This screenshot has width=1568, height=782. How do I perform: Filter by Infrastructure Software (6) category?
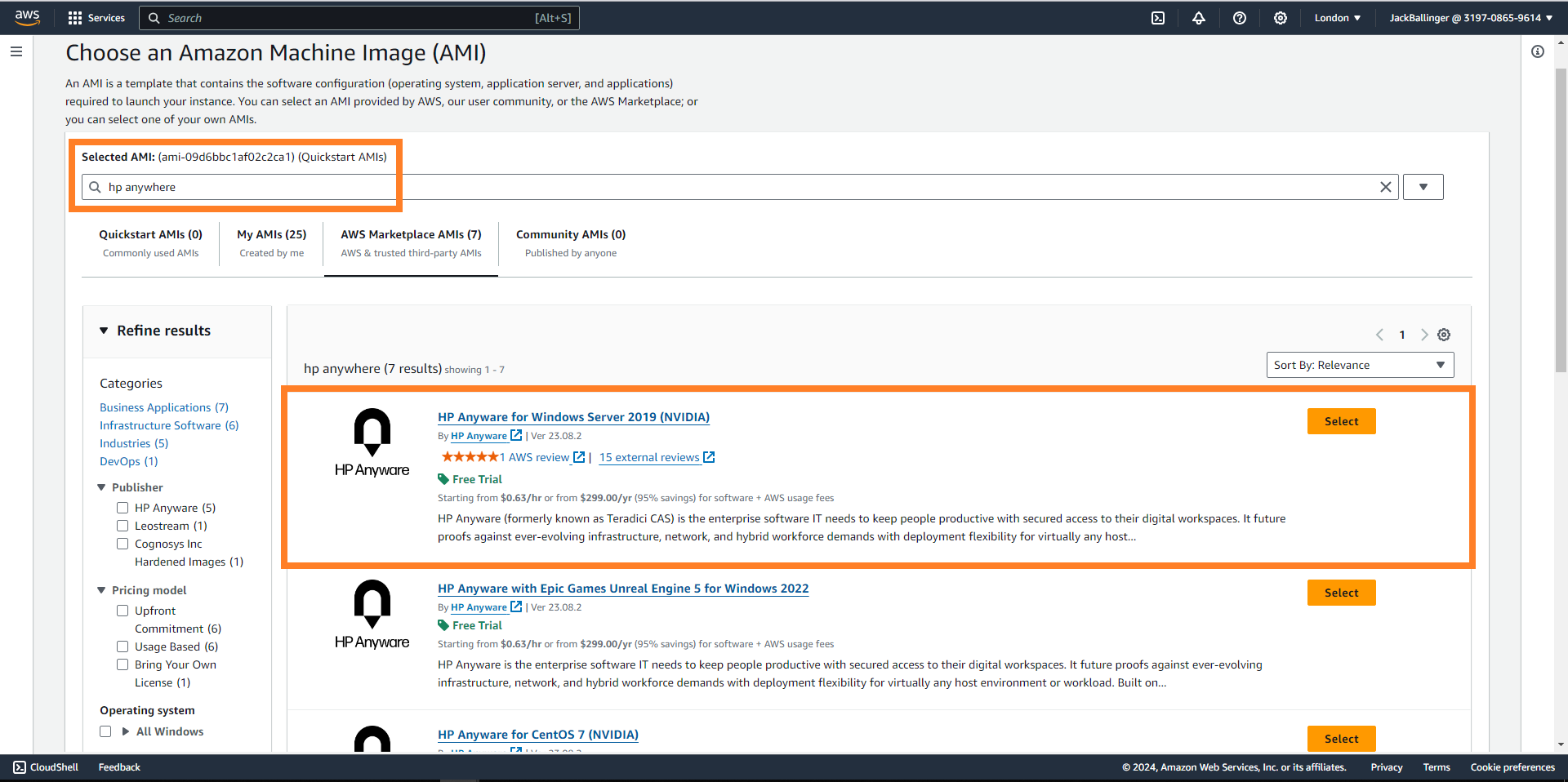[169, 425]
